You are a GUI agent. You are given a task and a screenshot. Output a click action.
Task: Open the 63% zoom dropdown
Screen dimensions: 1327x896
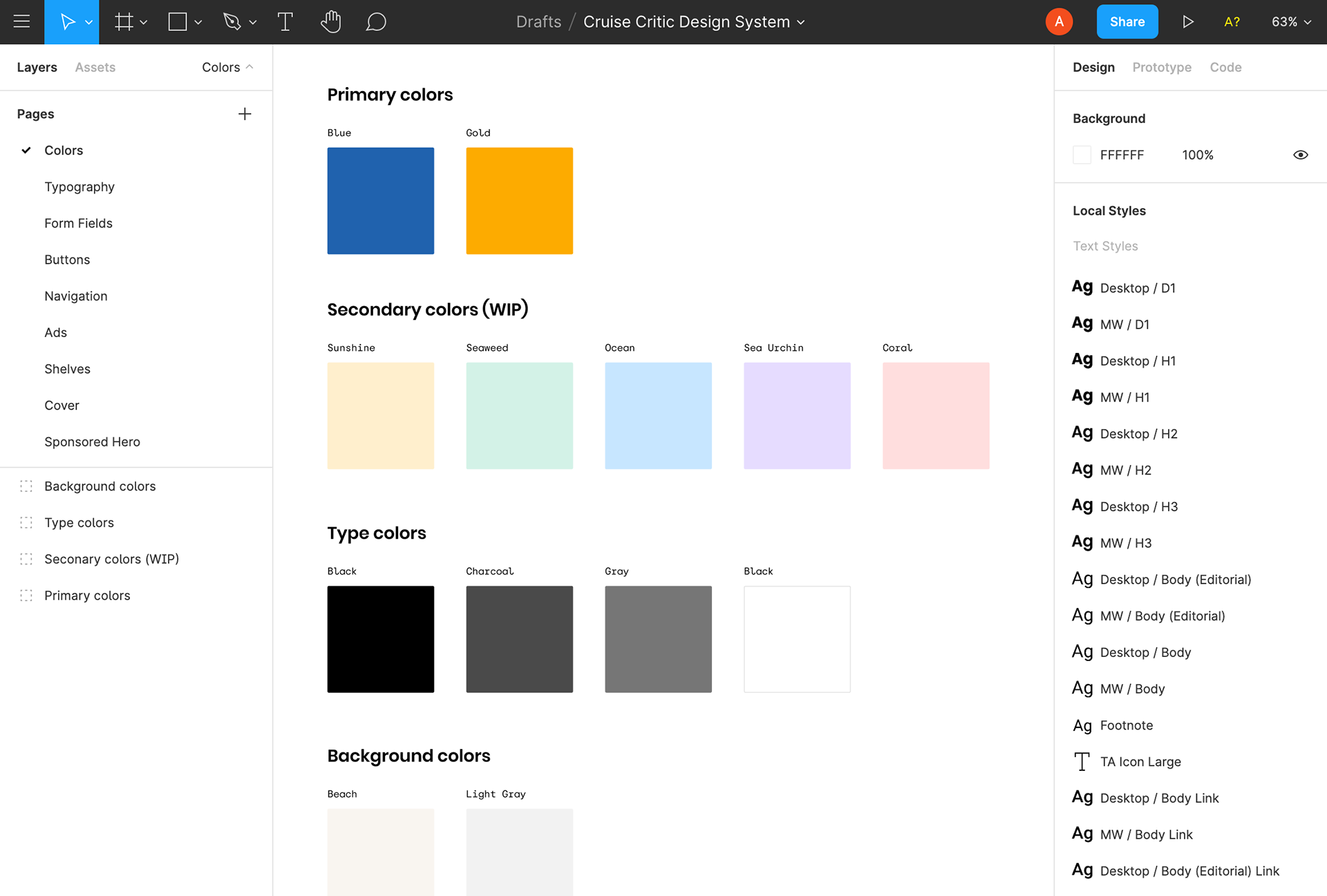(x=1290, y=21)
